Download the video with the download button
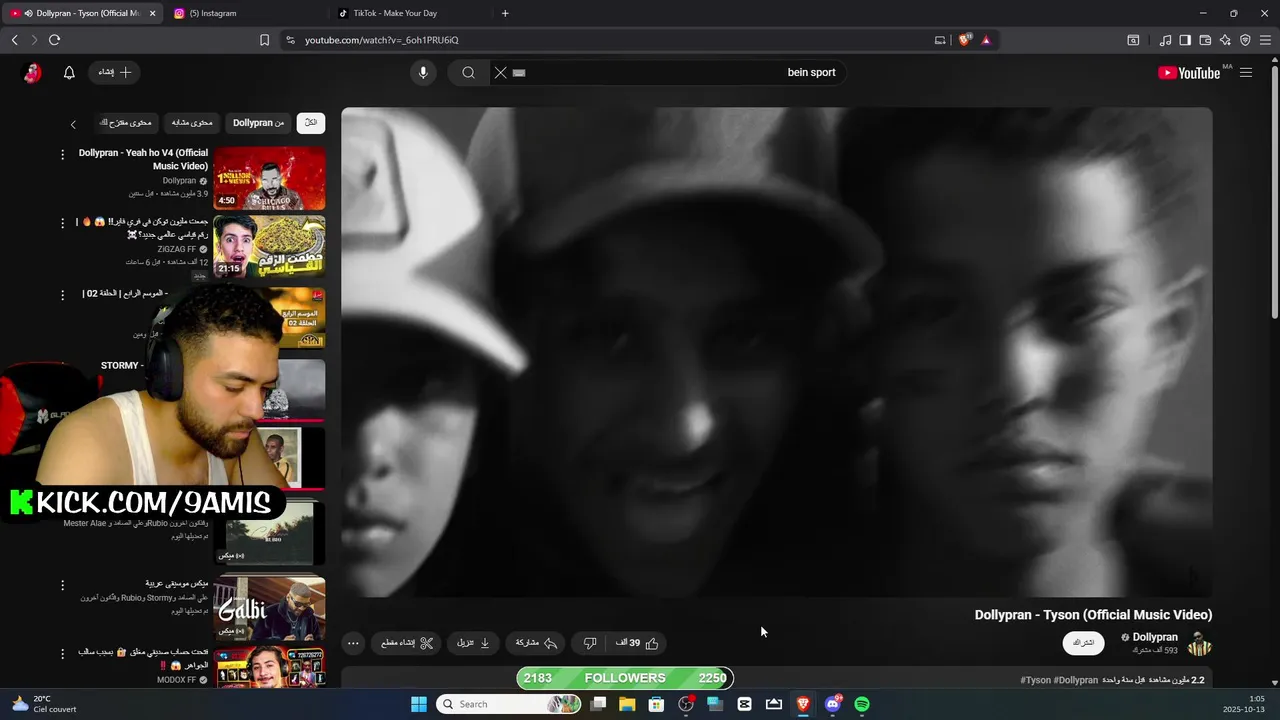Screen dimensions: 1280x720 tap(474, 643)
